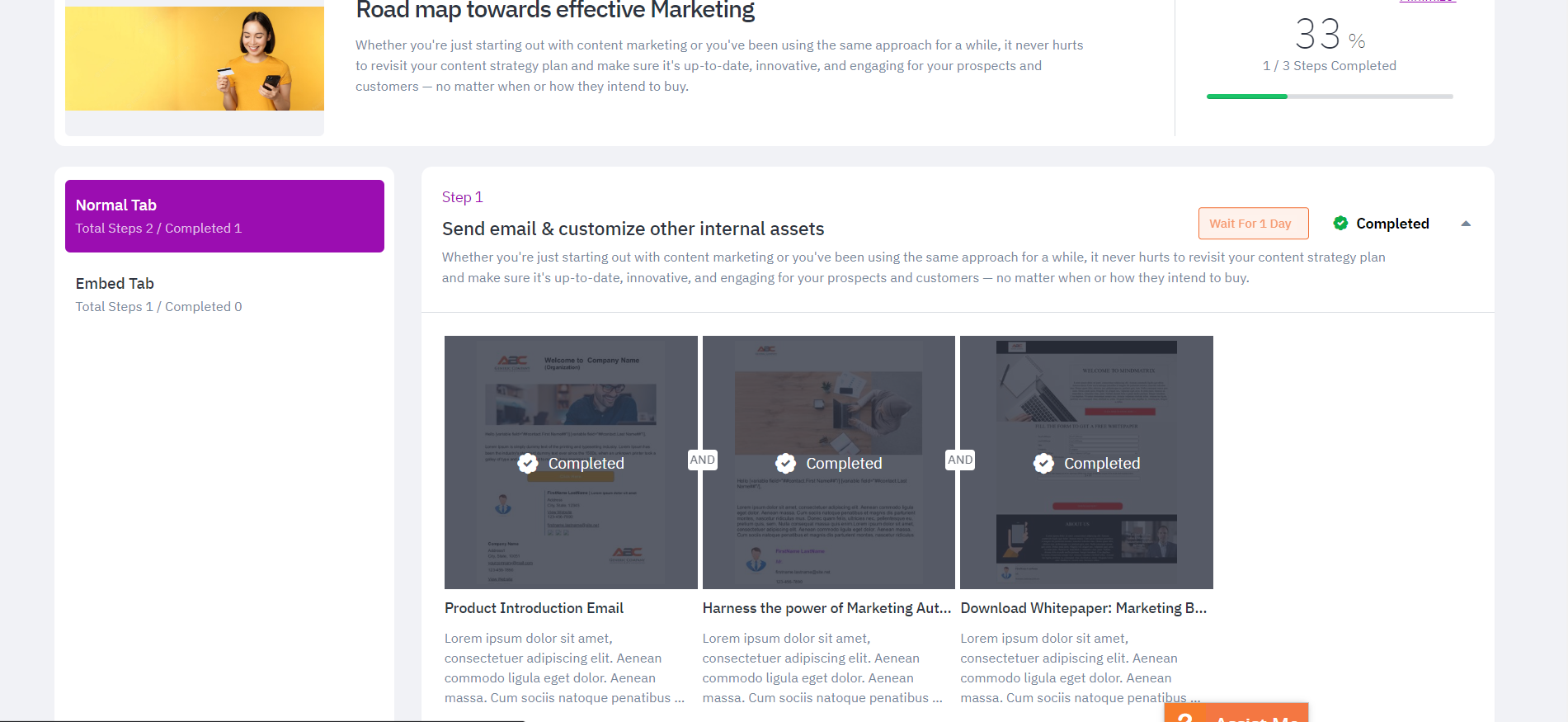
Task: Click the Product Introduction Email title
Action: pyautogui.click(x=534, y=608)
